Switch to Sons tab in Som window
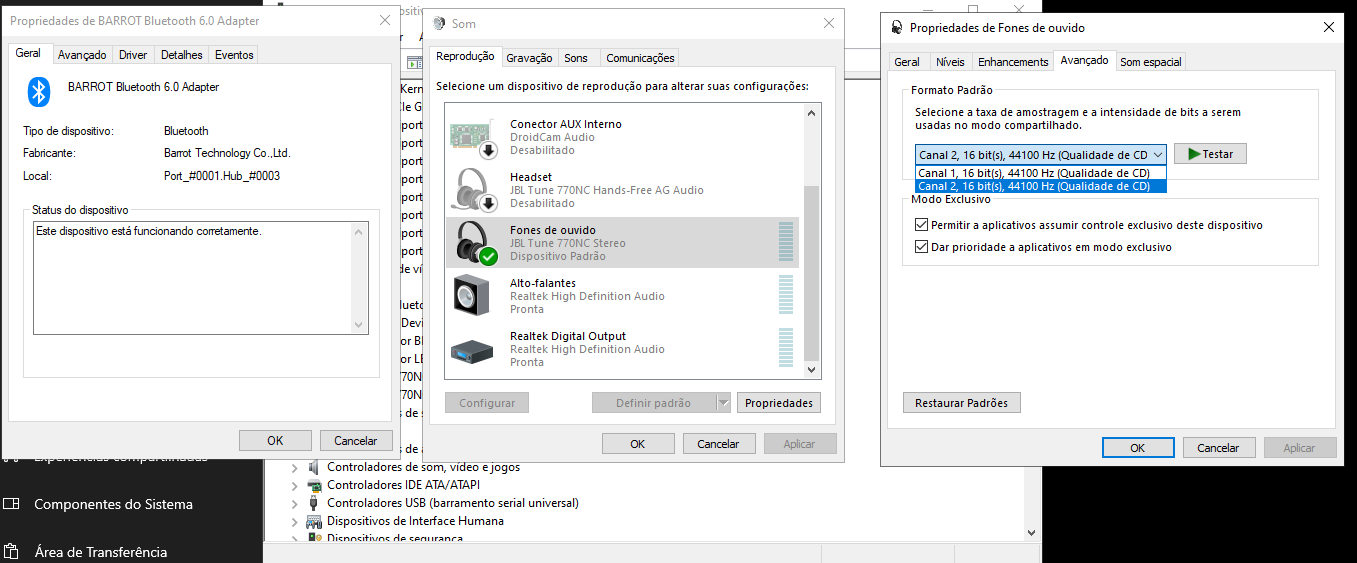The width and height of the screenshot is (1357, 563). (575, 58)
